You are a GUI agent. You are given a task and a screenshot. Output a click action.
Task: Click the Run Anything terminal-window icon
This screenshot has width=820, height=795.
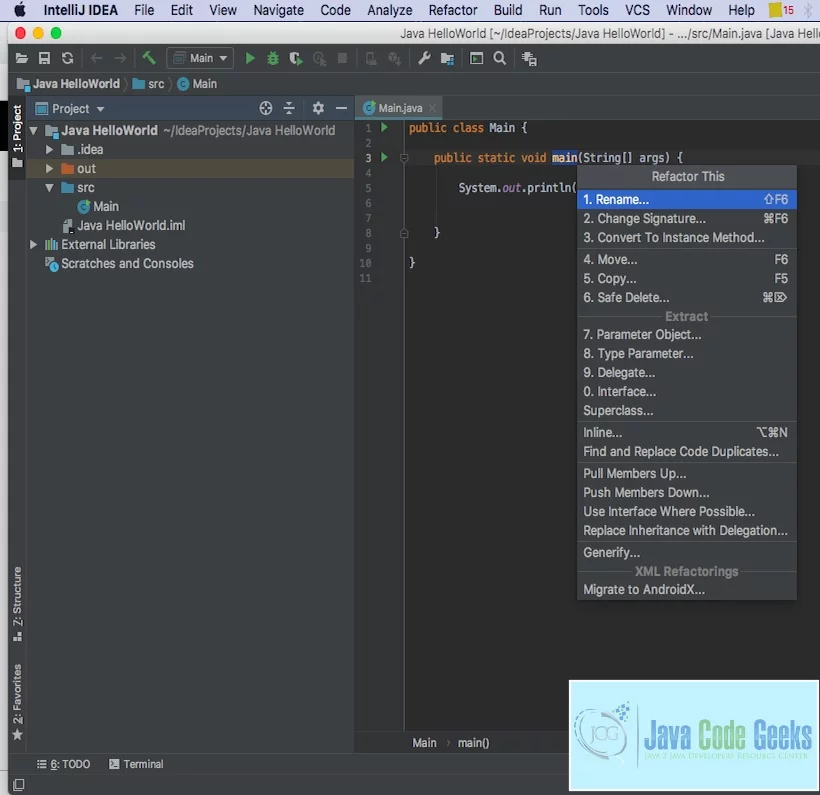tap(476, 58)
